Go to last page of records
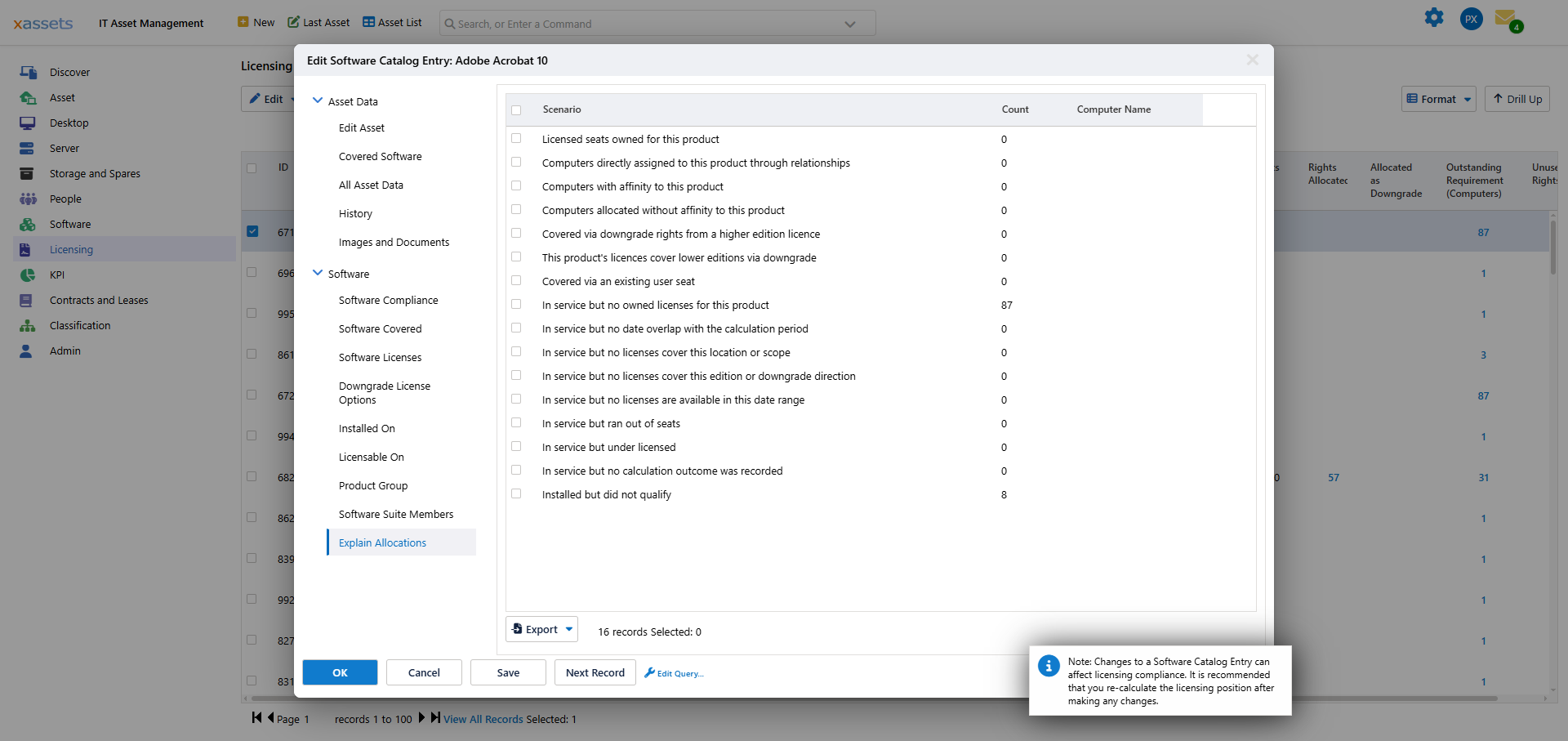1568x741 pixels. [435, 718]
